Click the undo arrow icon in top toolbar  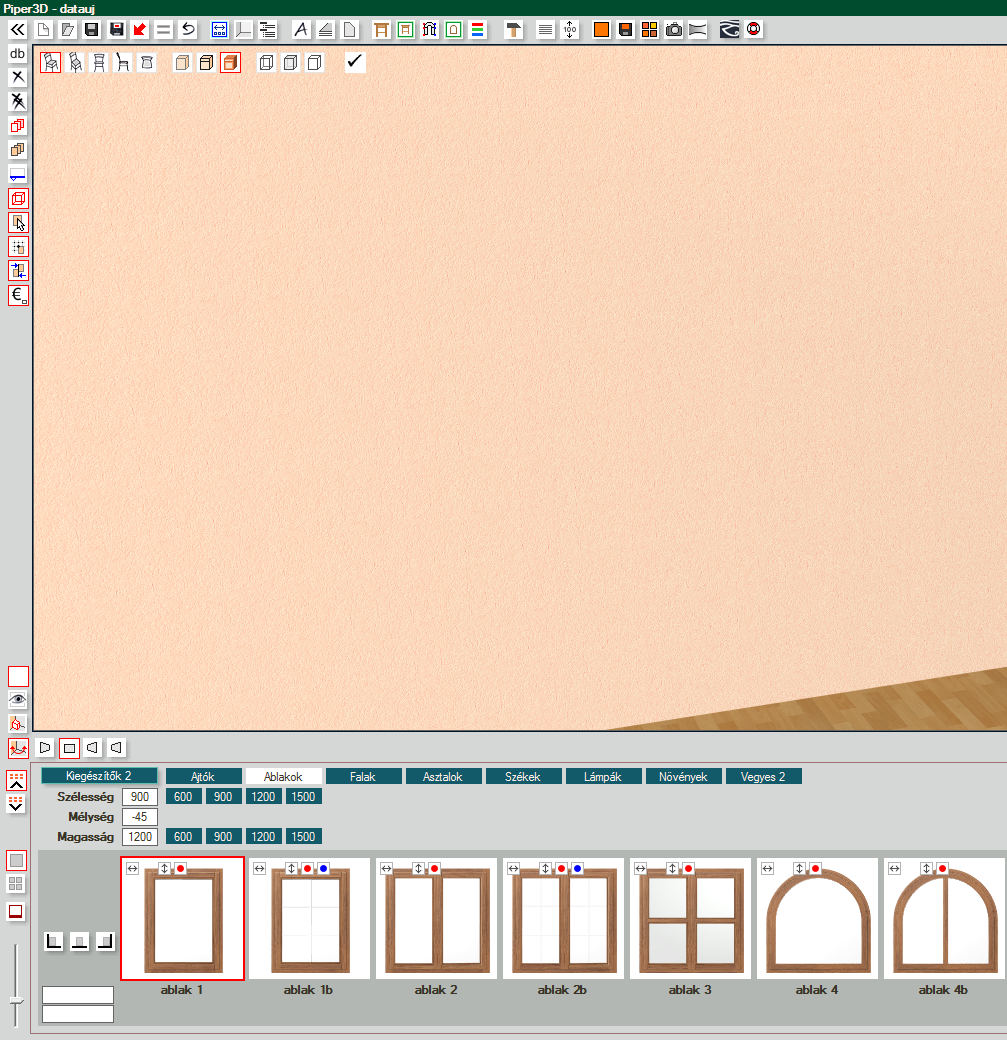point(188,30)
